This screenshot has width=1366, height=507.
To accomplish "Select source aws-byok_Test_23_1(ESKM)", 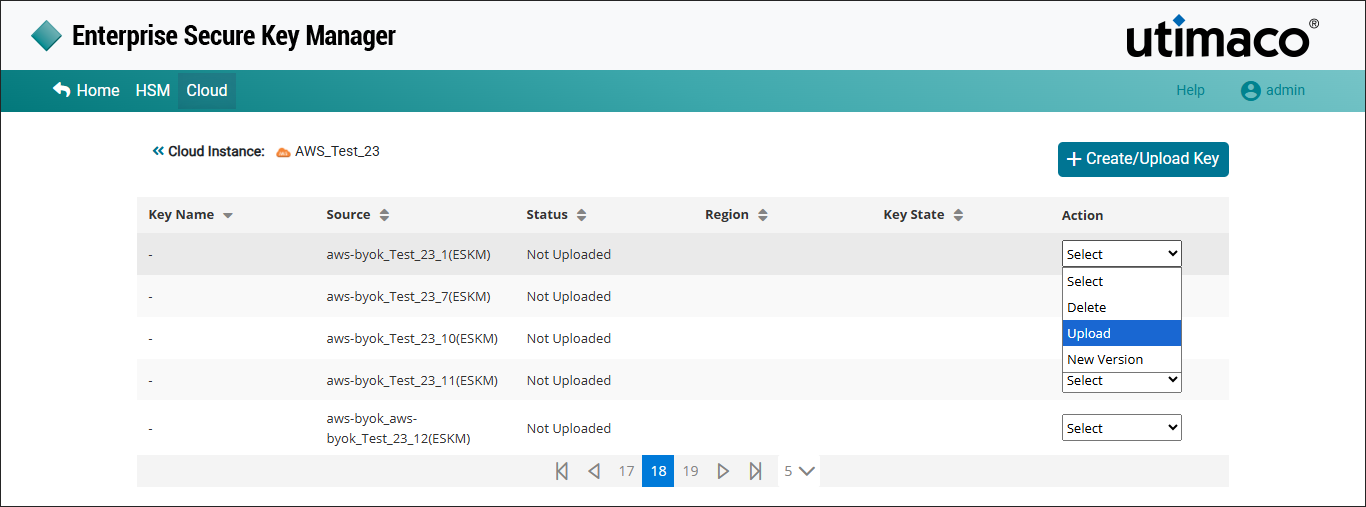I will click(x=408, y=255).
